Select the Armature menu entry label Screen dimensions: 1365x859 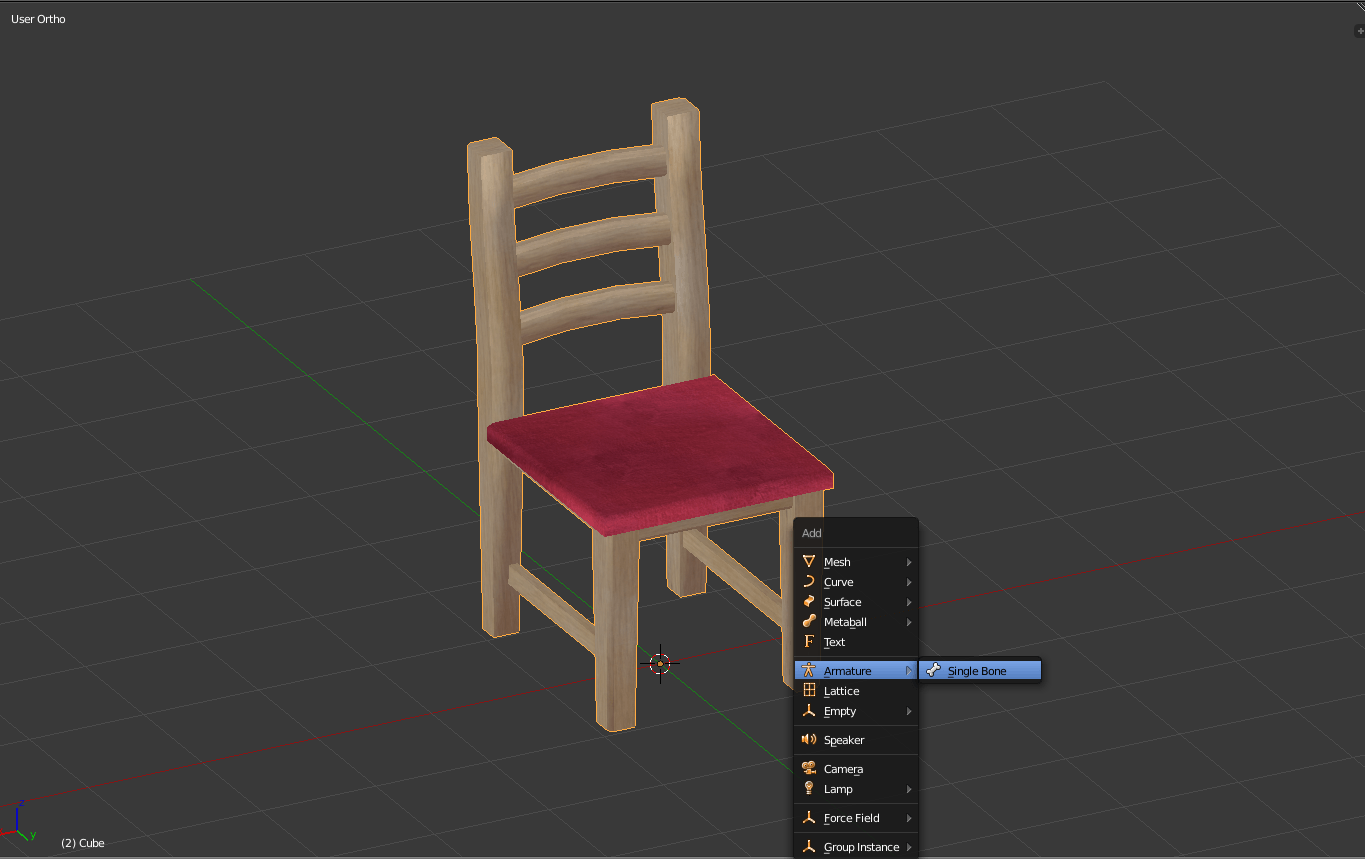pyautogui.click(x=847, y=671)
